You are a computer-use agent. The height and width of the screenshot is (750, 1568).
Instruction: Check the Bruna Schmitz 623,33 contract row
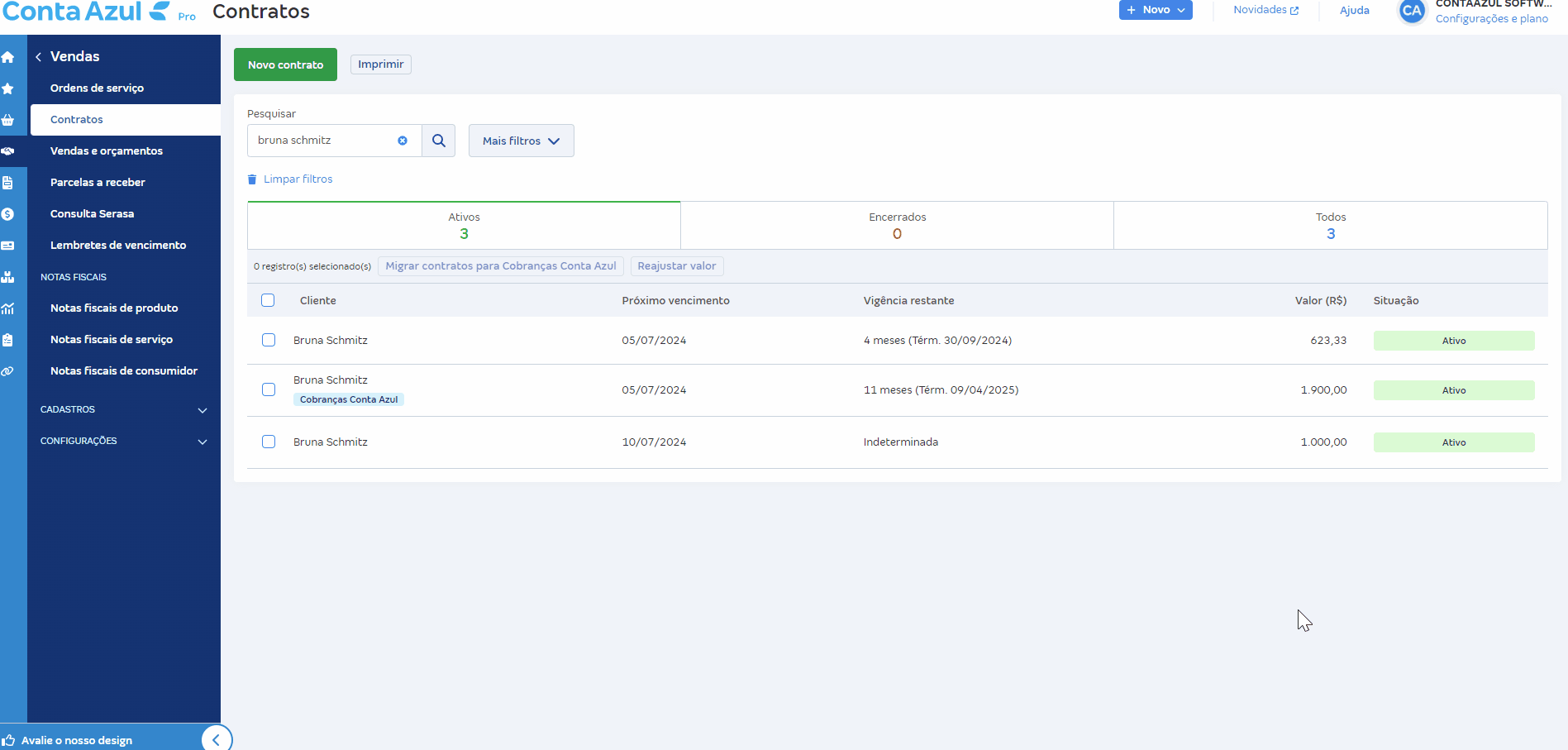[269, 340]
